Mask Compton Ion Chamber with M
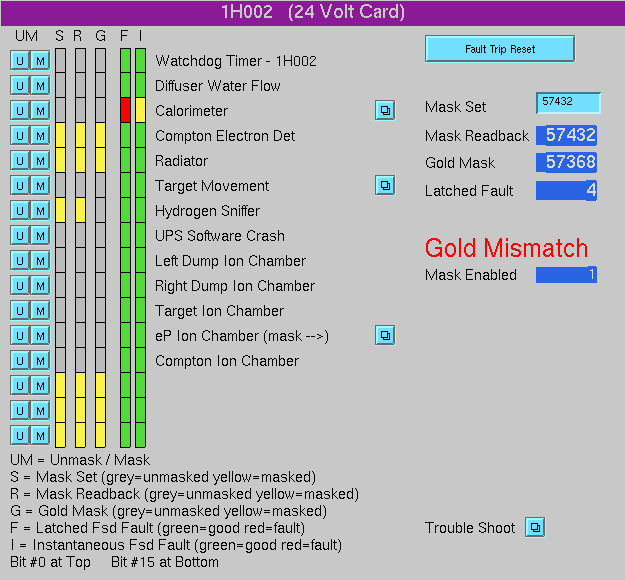The width and height of the screenshot is (625, 580). pos(40,360)
